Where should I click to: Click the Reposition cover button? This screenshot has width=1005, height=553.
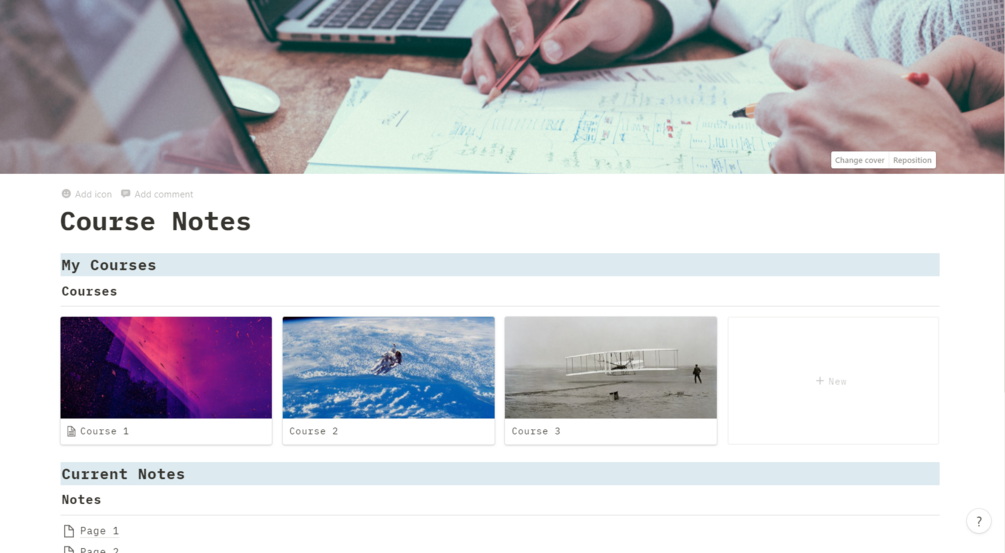pyautogui.click(x=912, y=160)
